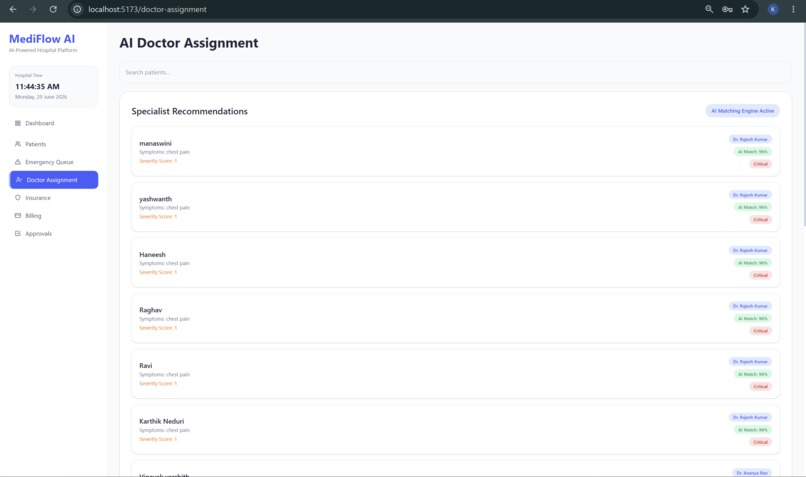Image resolution: width=806 pixels, height=477 pixels.
Task: Click the Search patients input field
Action: [x=455, y=72]
